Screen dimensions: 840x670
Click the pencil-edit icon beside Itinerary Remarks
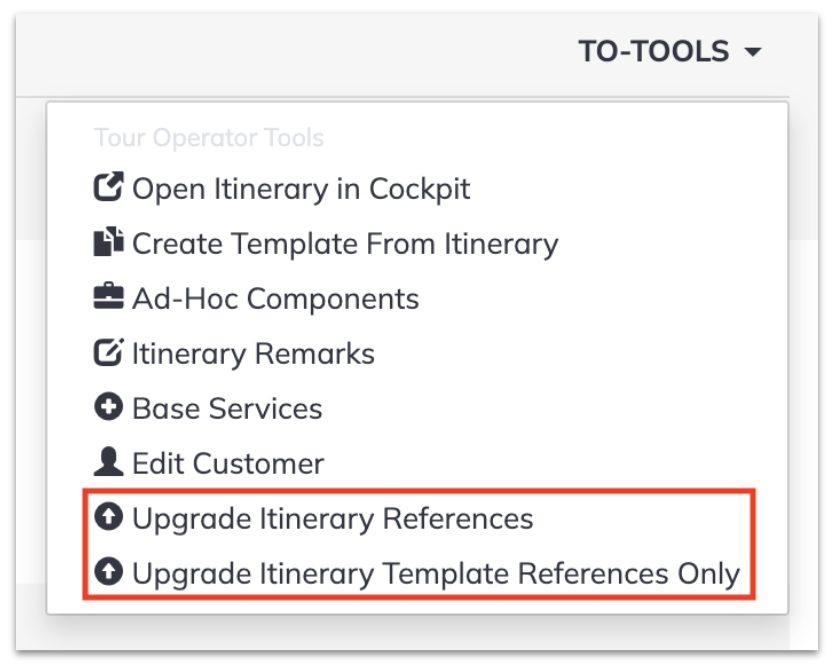(x=108, y=352)
